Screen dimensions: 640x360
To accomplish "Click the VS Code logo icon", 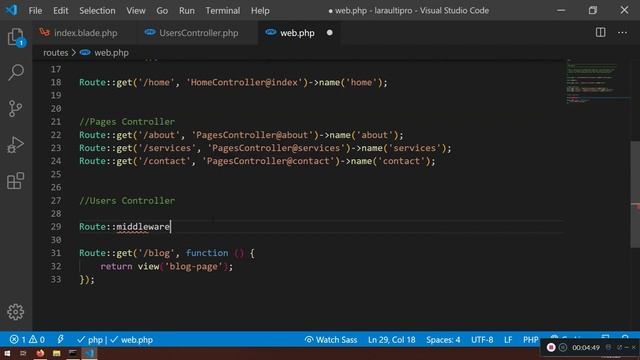I will [11, 10].
